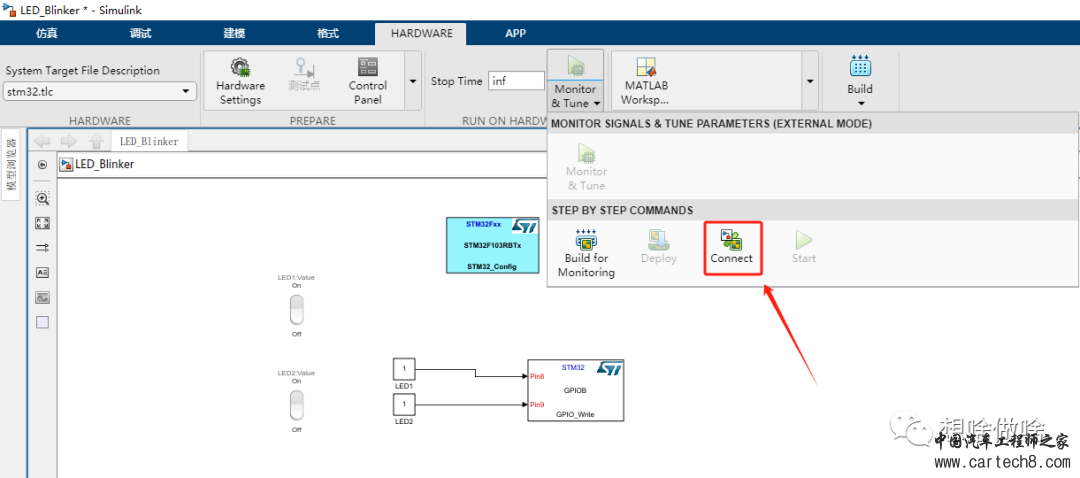Click the Image insert icon in the palette

pos(42,298)
